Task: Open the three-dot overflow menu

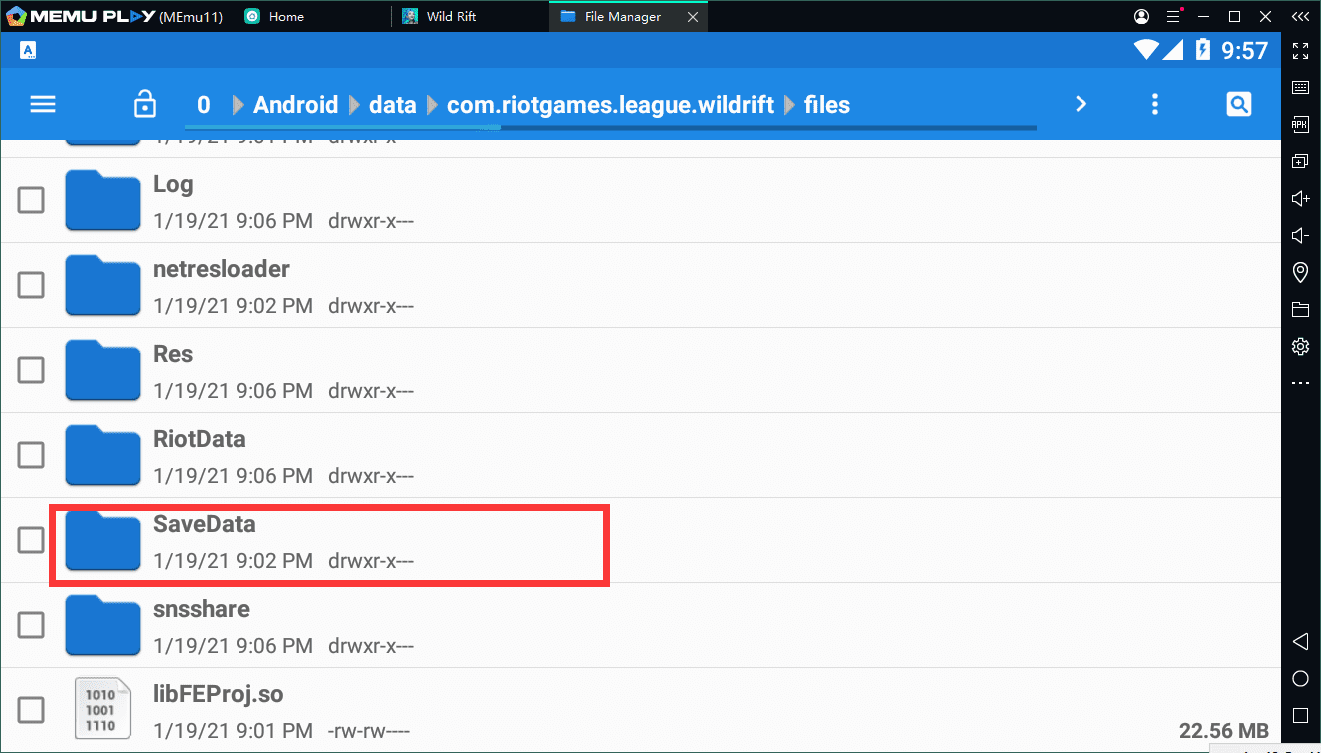Action: [1155, 104]
